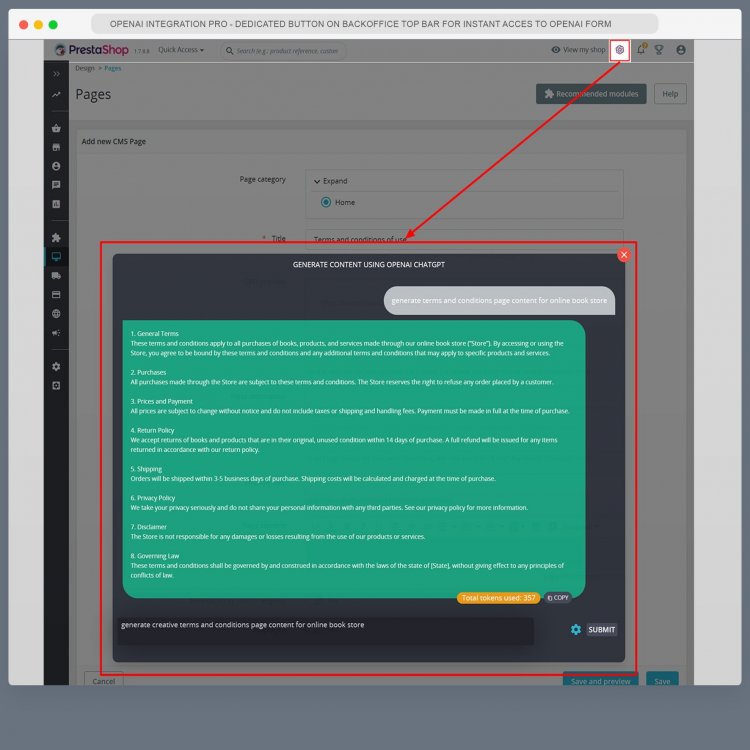Screen dimensions: 750x750
Task: Open the Stats chart icon in sidebar
Action: 56,204
